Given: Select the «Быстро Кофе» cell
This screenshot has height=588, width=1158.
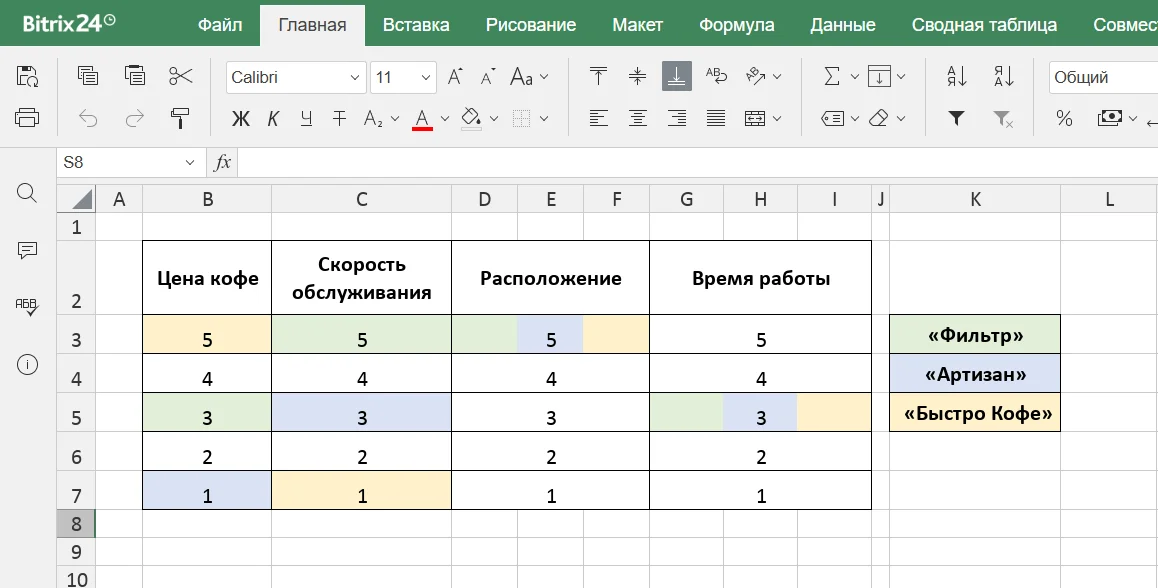Looking at the screenshot, I should click(975, 413).
